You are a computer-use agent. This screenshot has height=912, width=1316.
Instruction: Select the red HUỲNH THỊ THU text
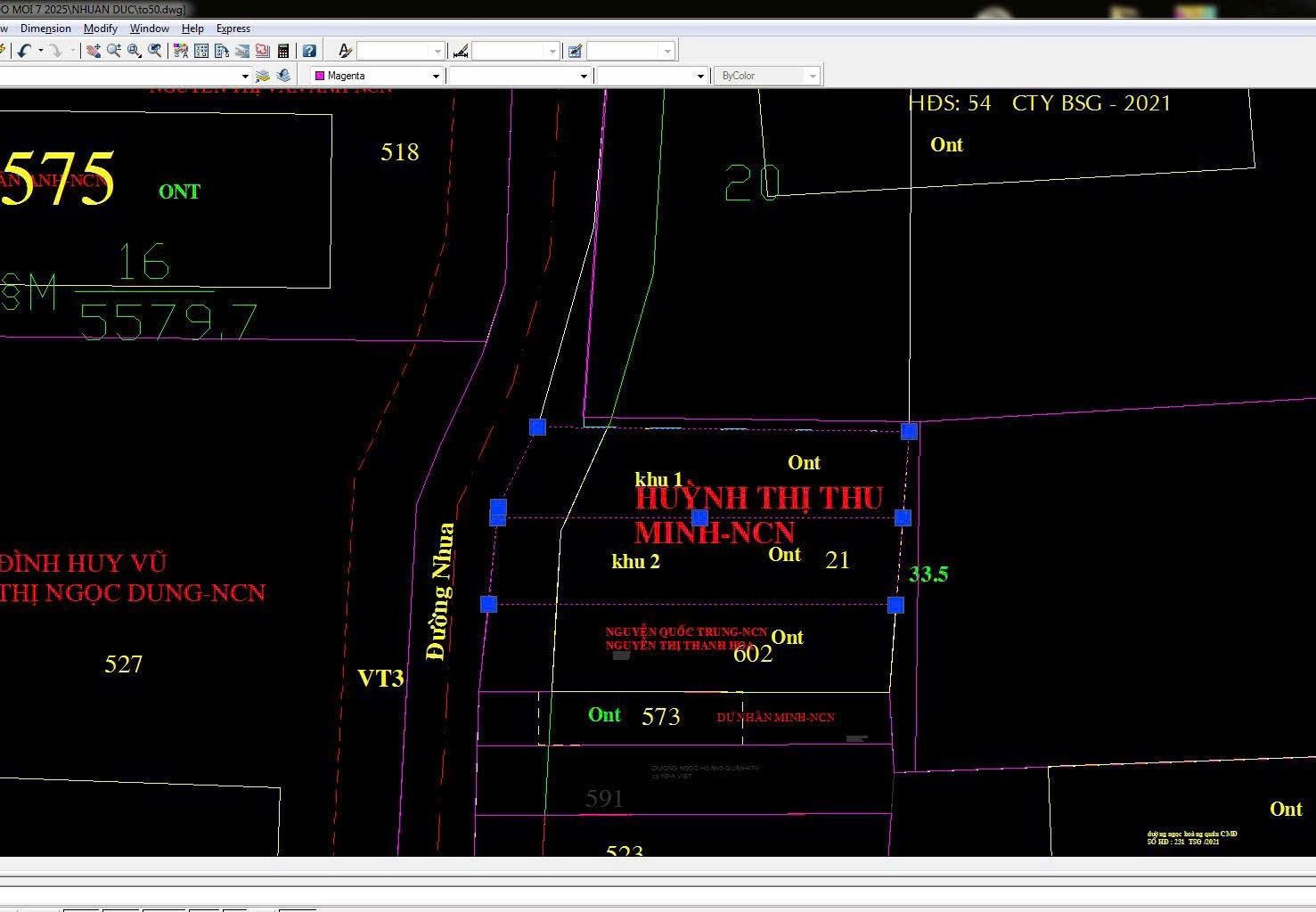[x=758, y=498]
